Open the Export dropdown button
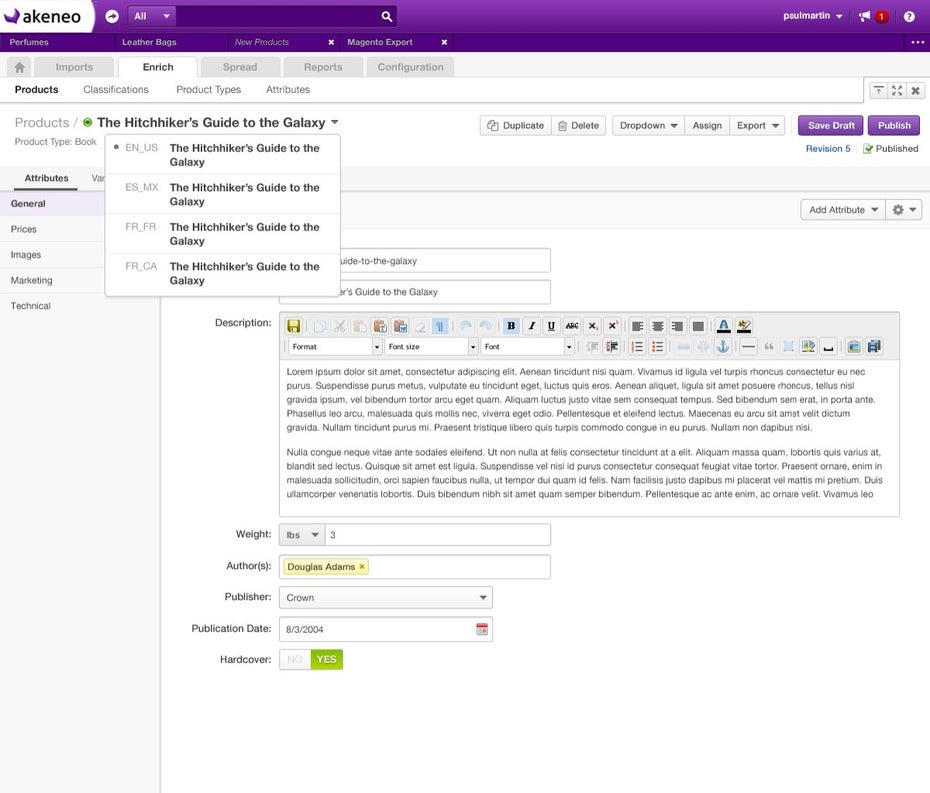Screen dimensions: 930x793 coord(757,126)
